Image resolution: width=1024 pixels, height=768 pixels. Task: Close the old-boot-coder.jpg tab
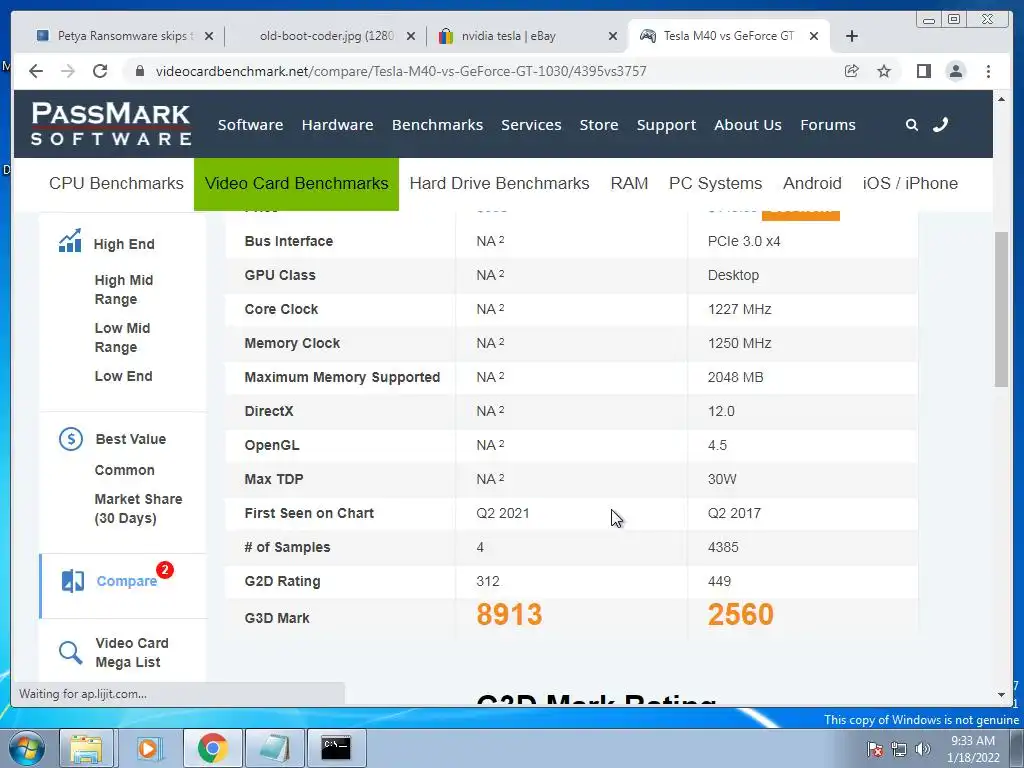411,36
